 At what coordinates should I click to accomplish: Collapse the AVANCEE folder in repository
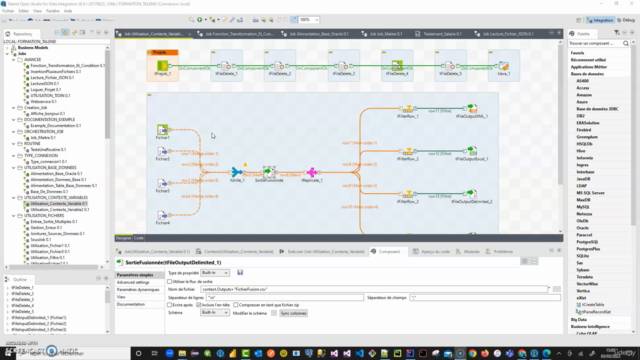pos(13,60)
